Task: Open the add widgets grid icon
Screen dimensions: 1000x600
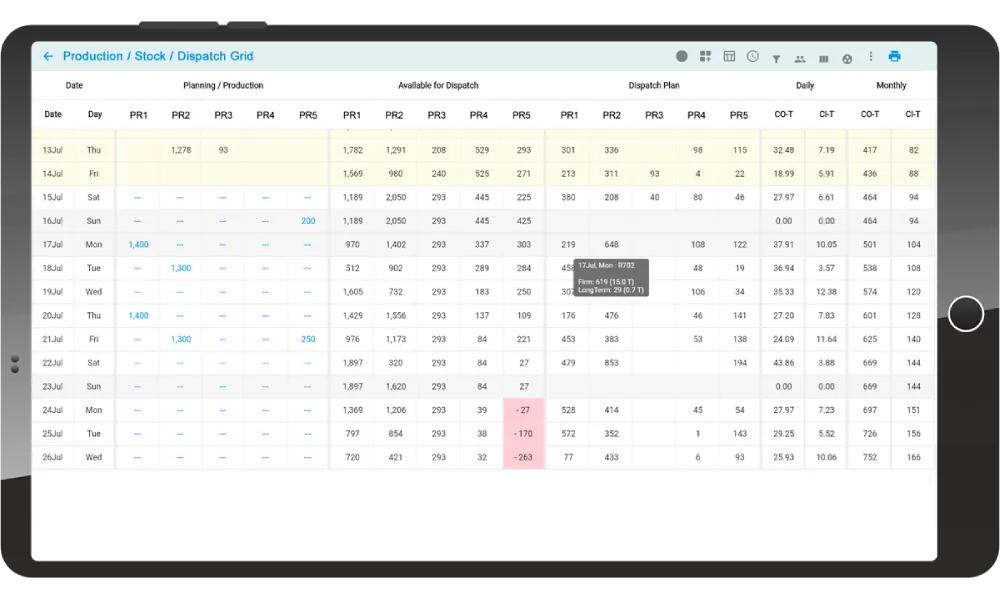Action: pyautogui.click(x=705, y=57)
